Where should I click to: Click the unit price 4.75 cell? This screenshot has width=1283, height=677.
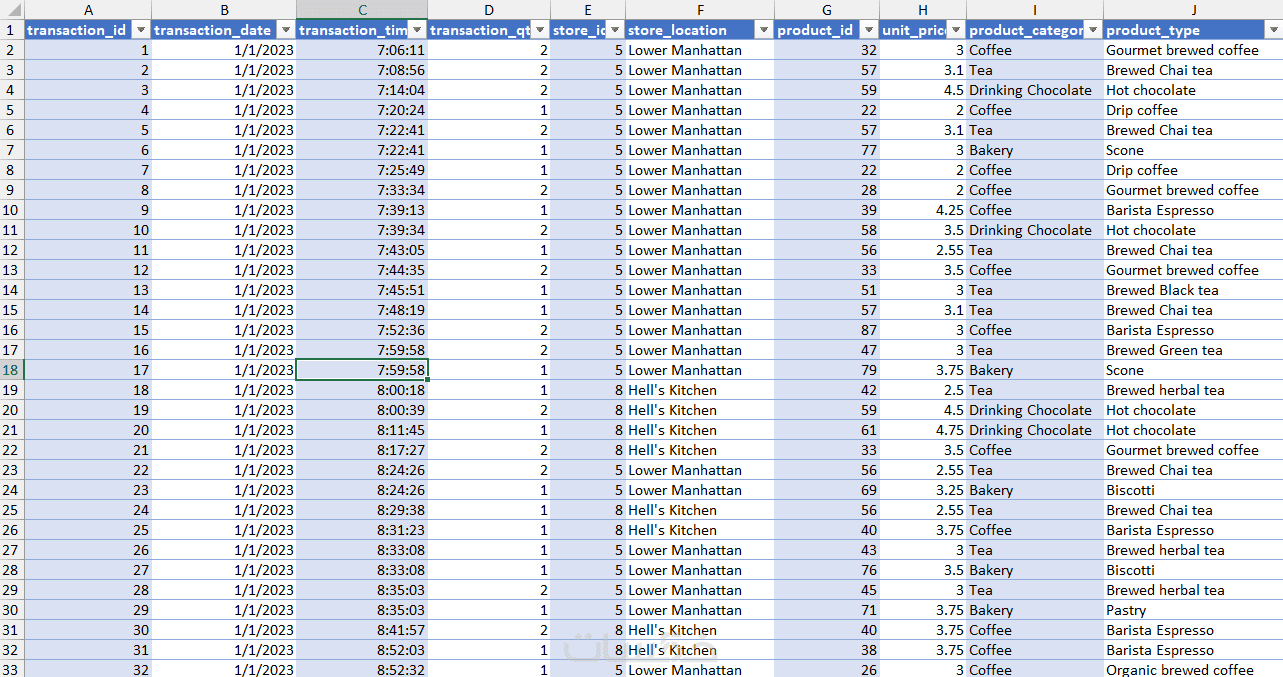tap(923, 430)
